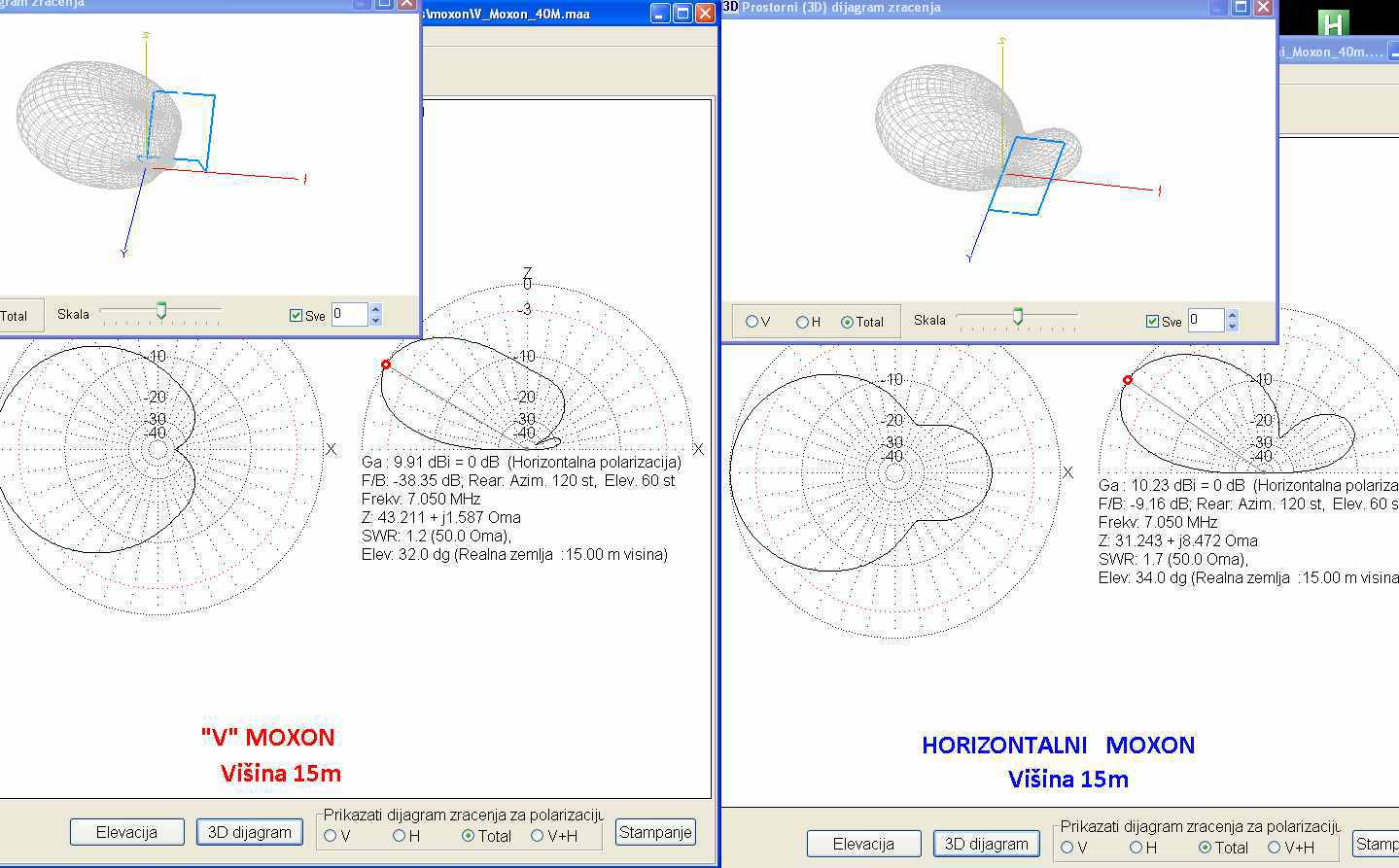Click red peak marker on V Moxon elevation plot
The width and height of the screenshot is (1399, 868).
coord(386,365)
